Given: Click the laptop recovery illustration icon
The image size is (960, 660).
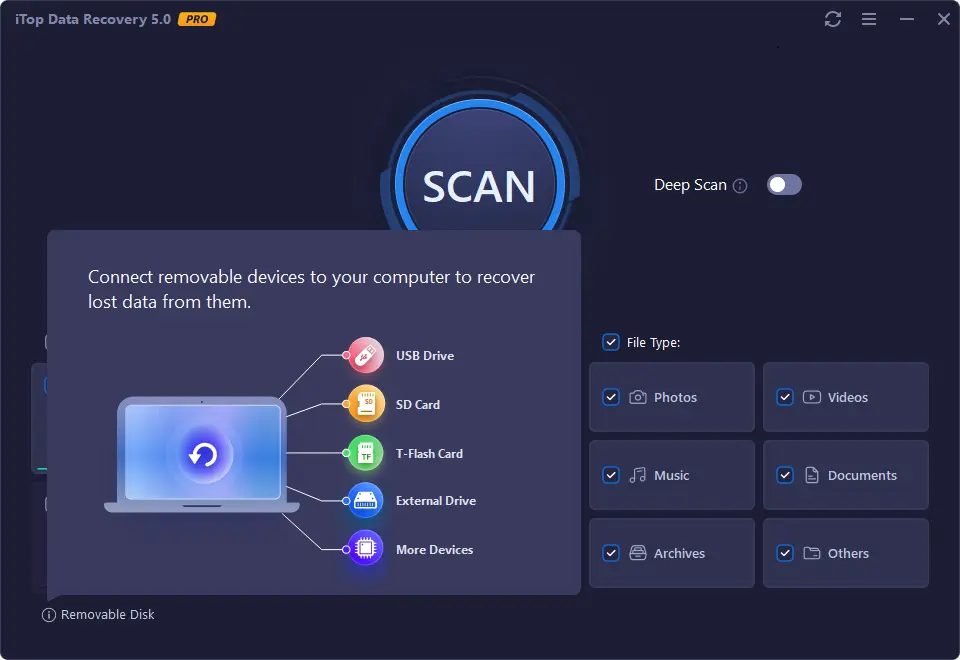Looking at the screenshot, I should (x=203, y=456).
